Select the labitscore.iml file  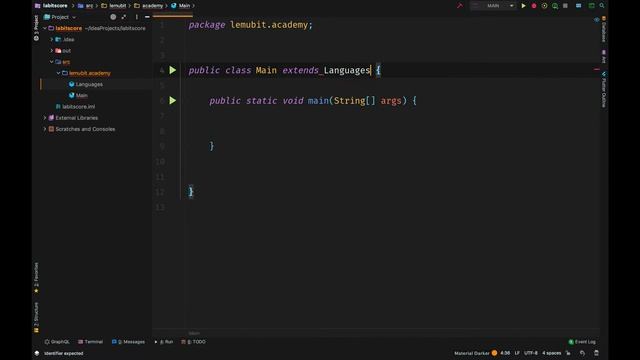point(78,107)
